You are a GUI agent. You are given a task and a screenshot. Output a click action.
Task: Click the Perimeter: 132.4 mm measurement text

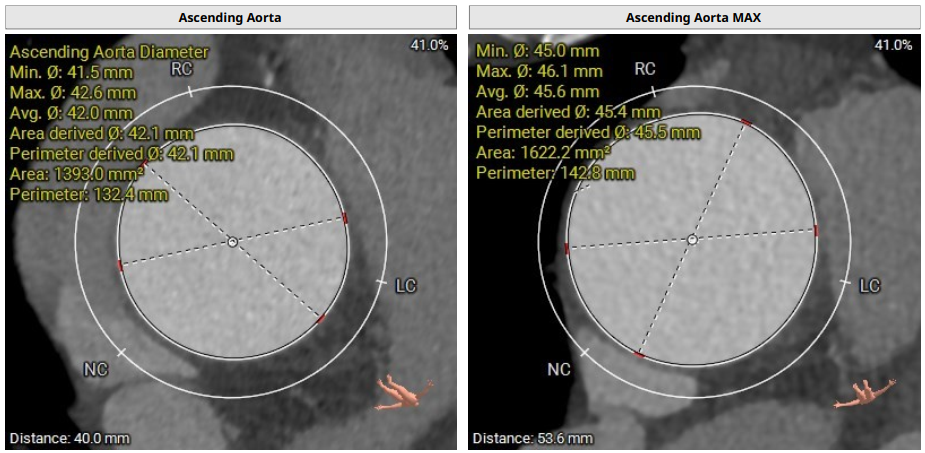(x=88, y=194)
